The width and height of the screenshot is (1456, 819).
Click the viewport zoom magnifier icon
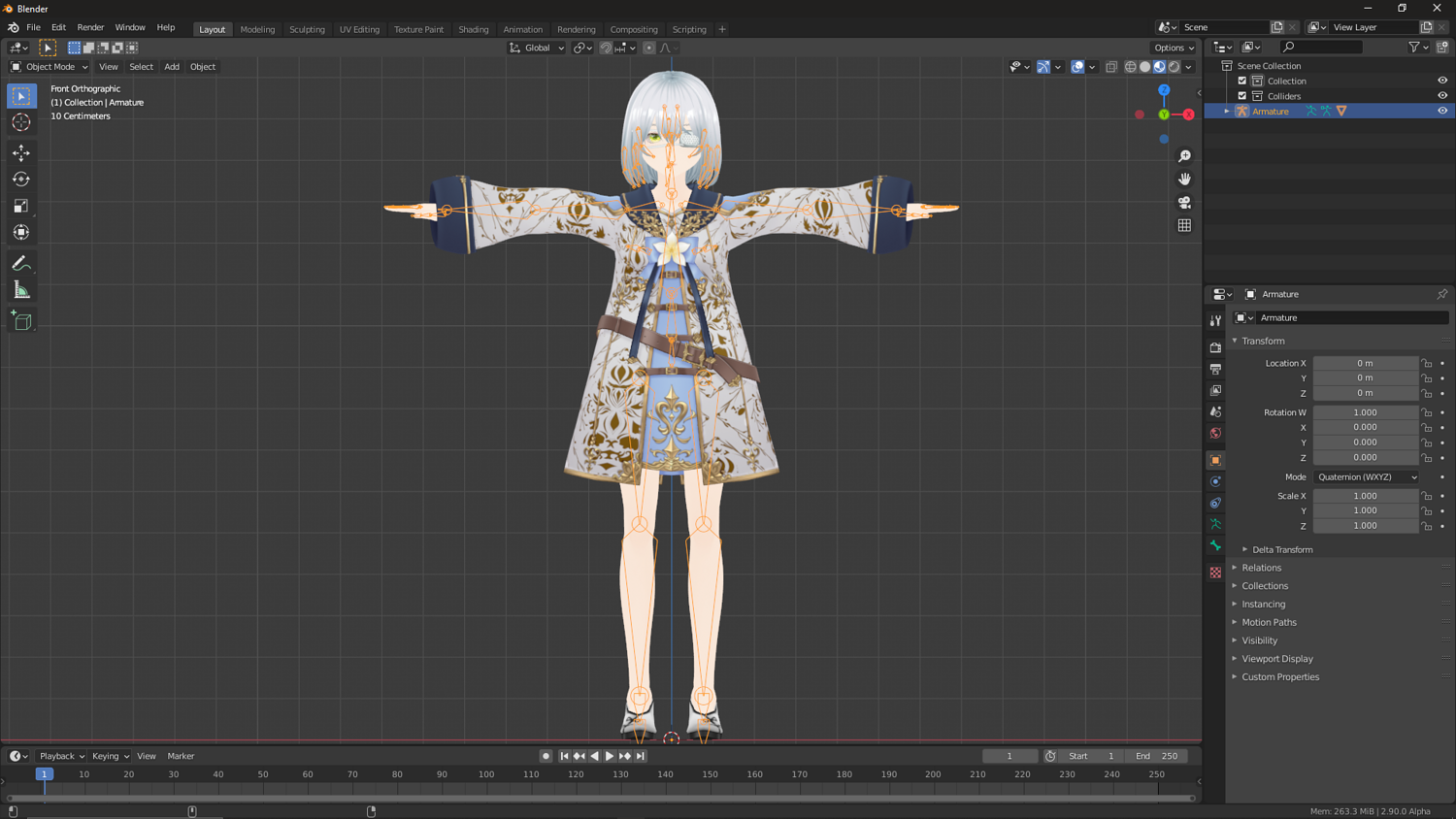click(x=1184, y=156)
